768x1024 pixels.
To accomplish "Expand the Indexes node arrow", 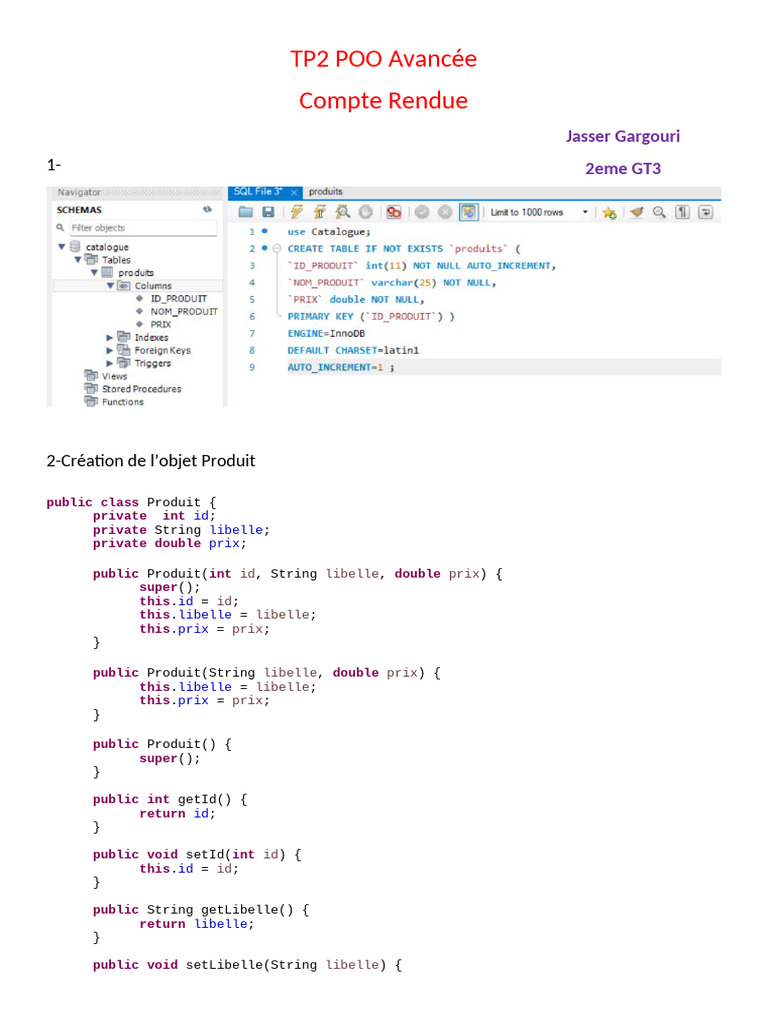I will pyautogui.click(x=110, y=338).
